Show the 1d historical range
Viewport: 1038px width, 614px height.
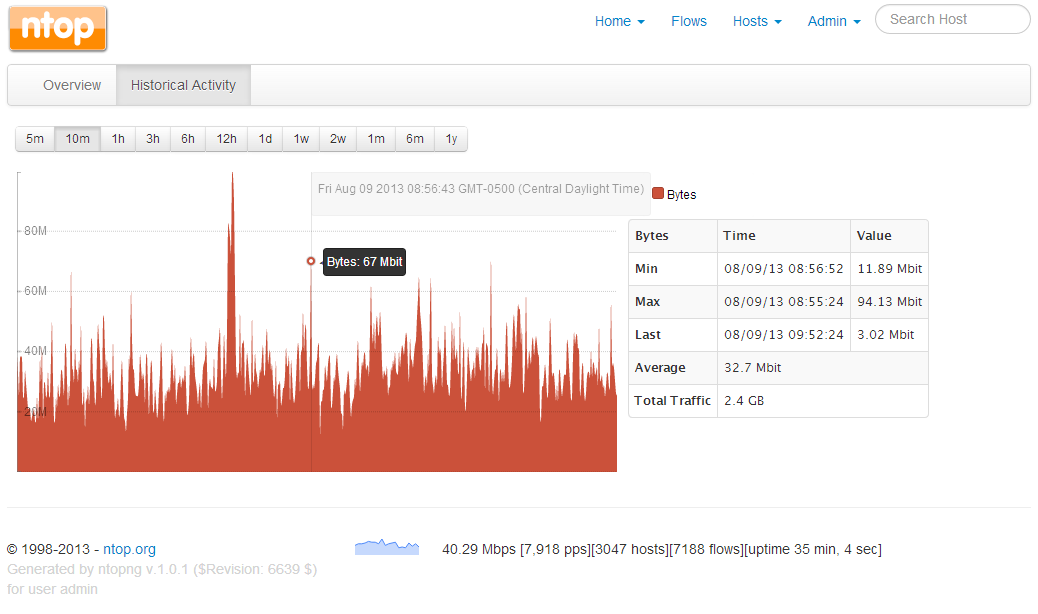point(265,139)
